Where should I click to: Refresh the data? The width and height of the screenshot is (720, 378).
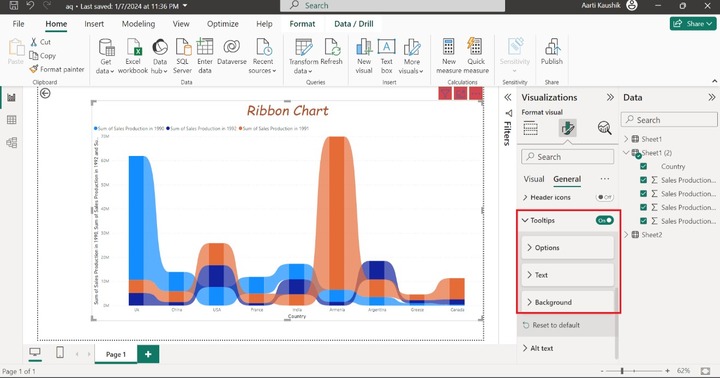coord(332,51)
